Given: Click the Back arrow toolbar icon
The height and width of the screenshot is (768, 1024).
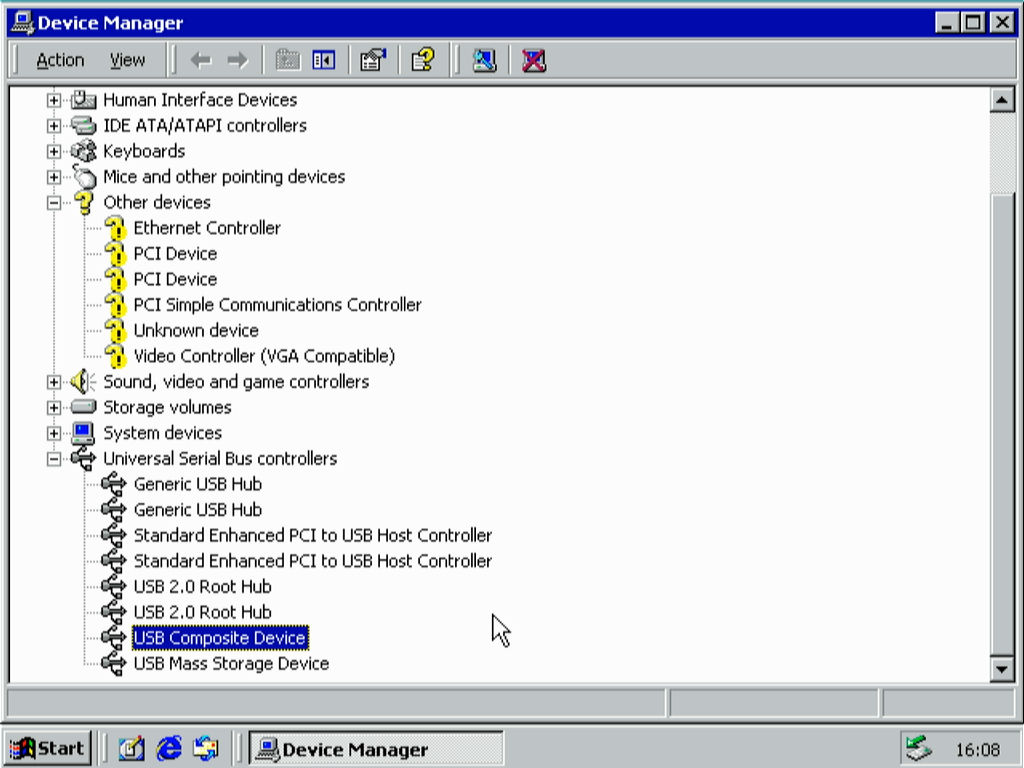Looking at the screenshot, I should click(x=200, y=61).
